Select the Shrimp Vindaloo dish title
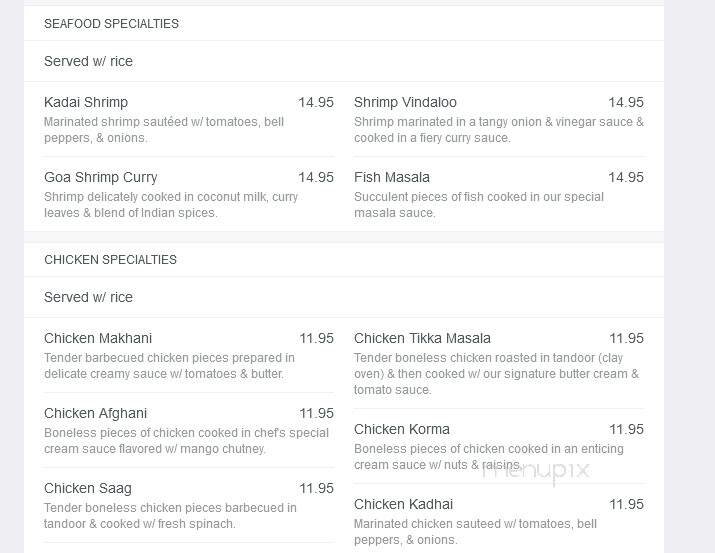715x553 pixels. (x=405, y=102)
